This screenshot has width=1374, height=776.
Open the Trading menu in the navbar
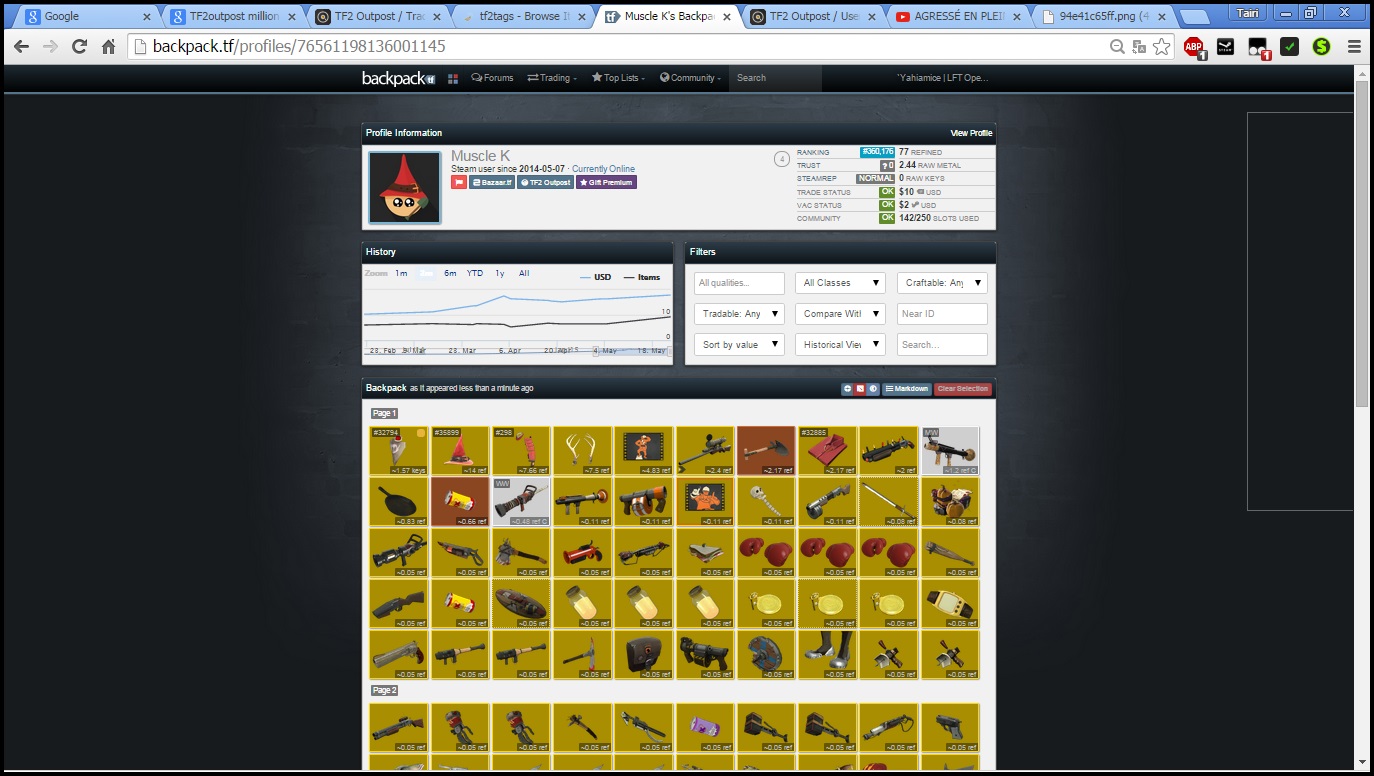tap(552, 78)
